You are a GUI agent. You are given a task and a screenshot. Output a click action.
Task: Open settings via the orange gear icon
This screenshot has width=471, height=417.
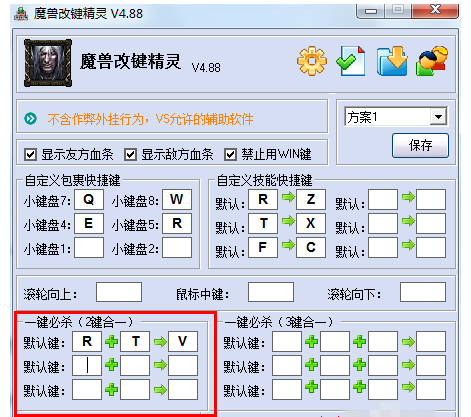pyautogui.click(x=312, y=61)
